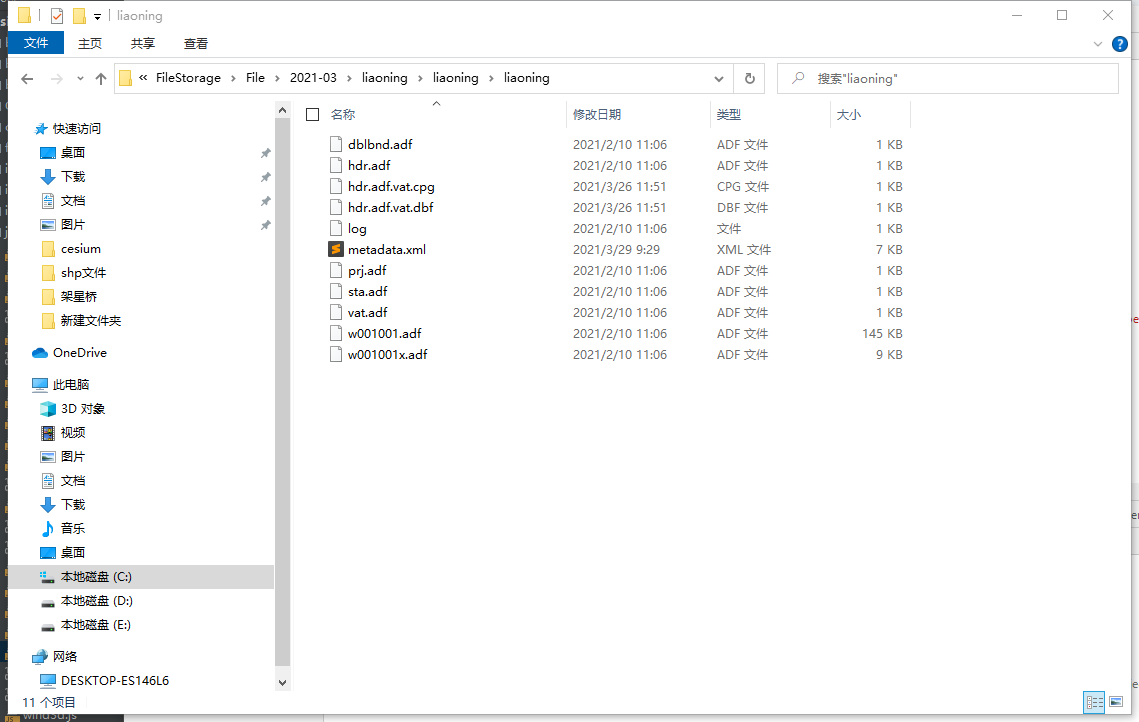Expand breadcrumb overflow double chevron

tap(143, 78)
